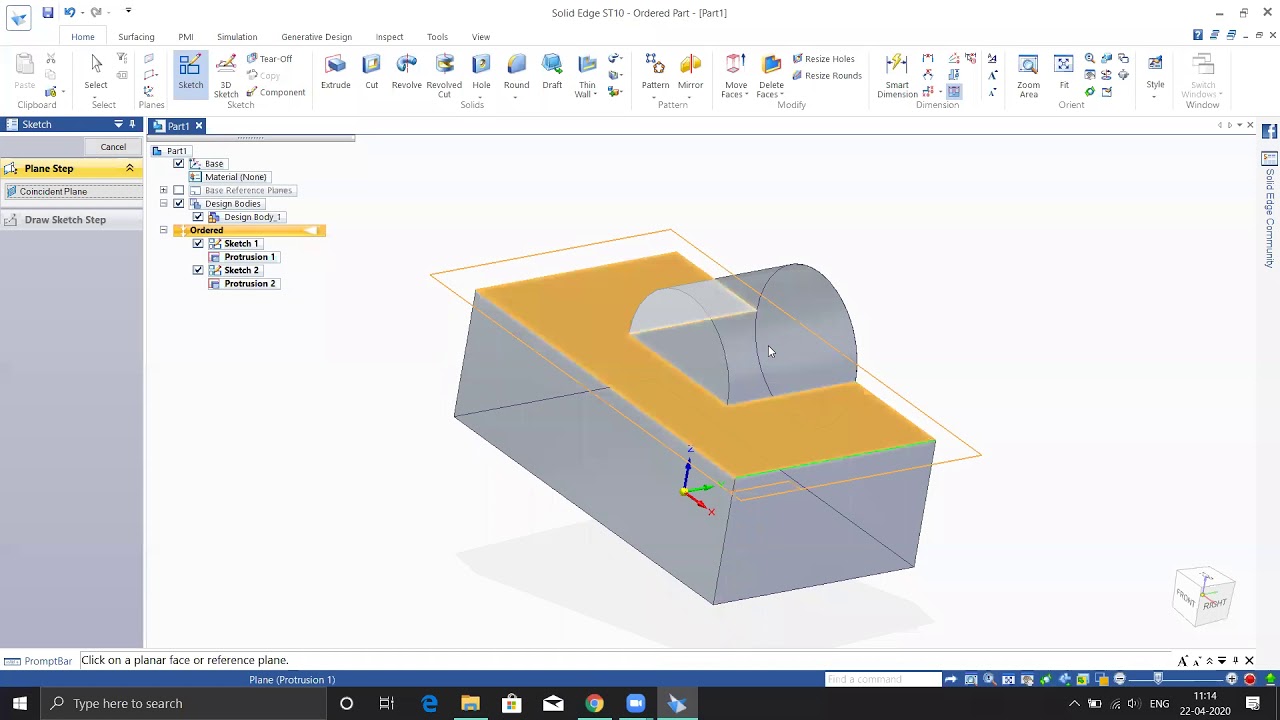Viewport: 1280px width, 720px height.
Task: Click the Zoom Area tool
Action: coord(1028,76)
